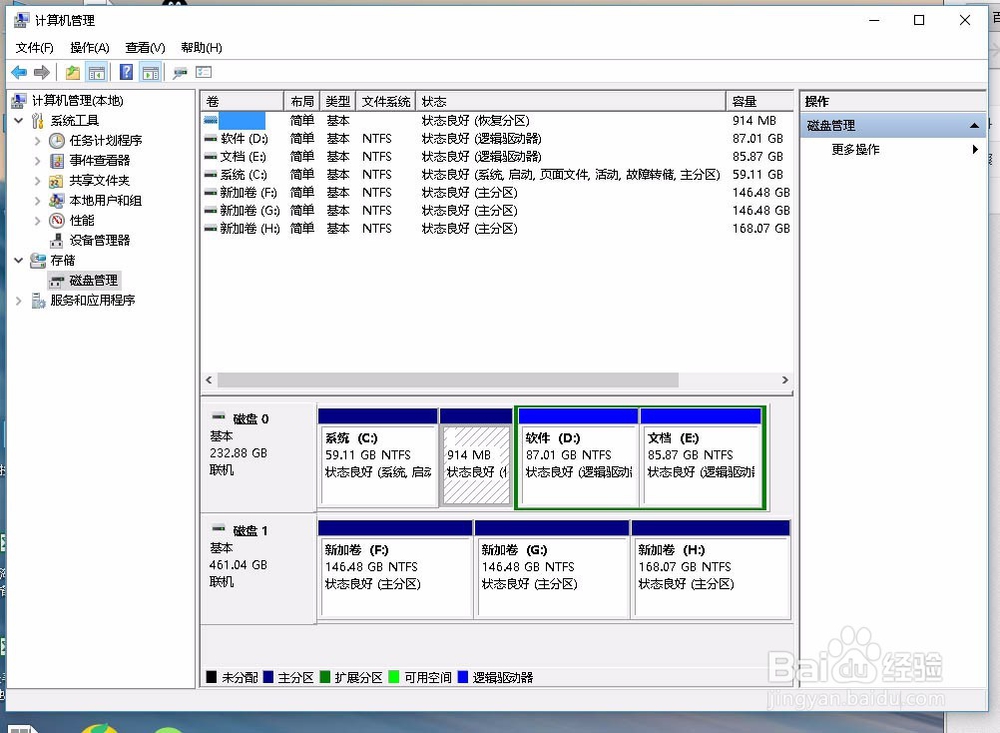Screen dimensions: 1000x733
Task: Select the 系统 (C:) partition block
Action: coord(378,457)
